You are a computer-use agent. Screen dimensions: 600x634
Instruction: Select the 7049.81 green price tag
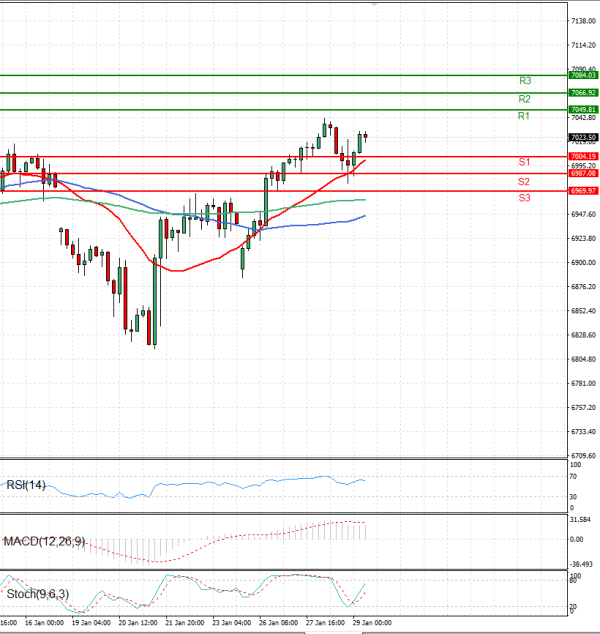pyautogui.click(x=582, y=109)
